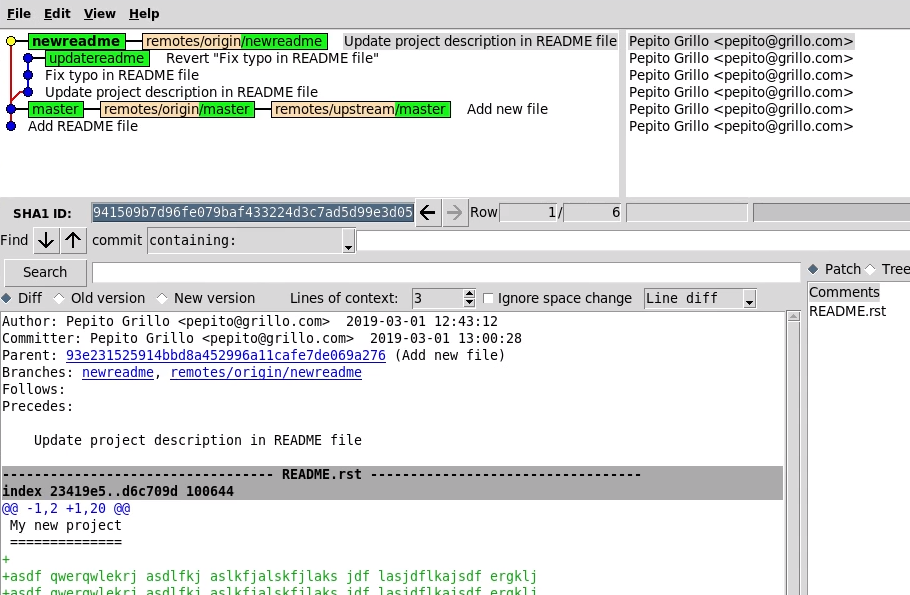Select the New version radio button
Image resolution: width=910 pixels, height=595 pixels.
[x=162, y=298]
